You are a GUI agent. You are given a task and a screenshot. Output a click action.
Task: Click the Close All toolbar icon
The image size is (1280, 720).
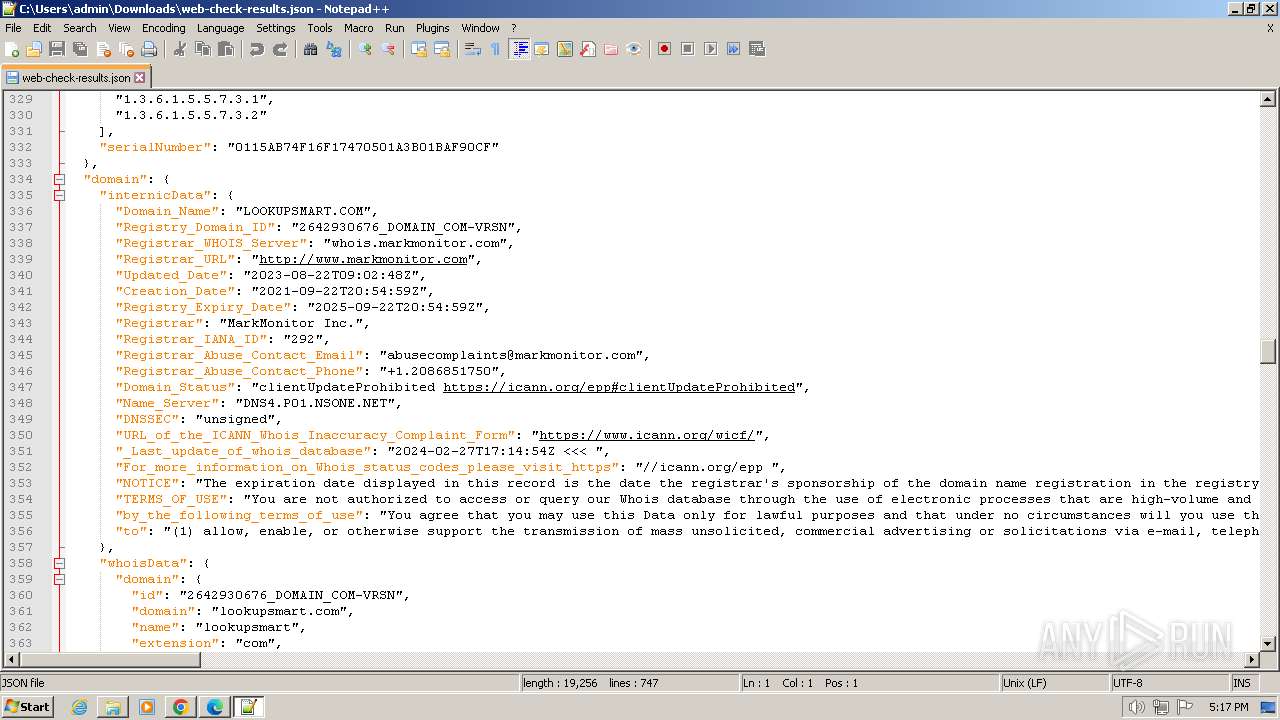click(x=126, y=49)
